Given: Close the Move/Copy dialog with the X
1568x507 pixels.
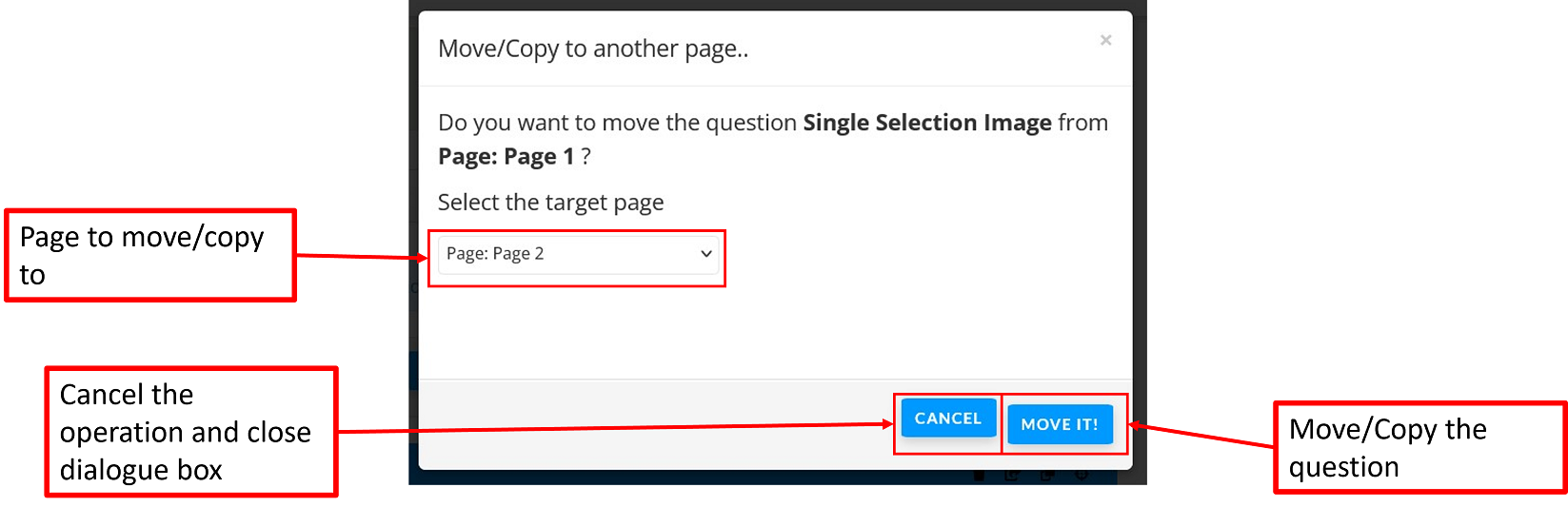Looking at the screenshot, I should click(x=1105, y=40).
